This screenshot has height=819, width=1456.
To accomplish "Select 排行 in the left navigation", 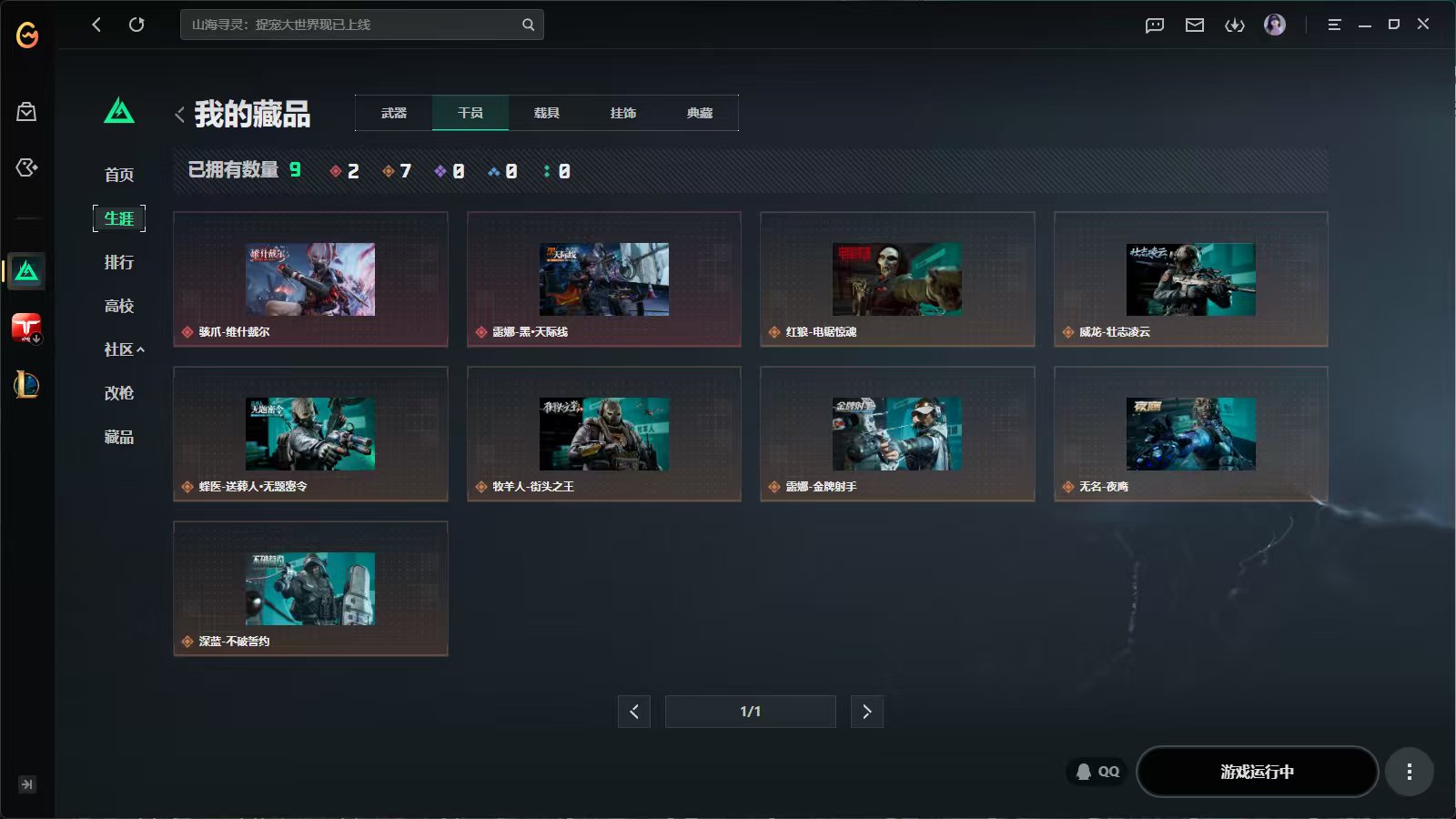I will pos(119,262).
